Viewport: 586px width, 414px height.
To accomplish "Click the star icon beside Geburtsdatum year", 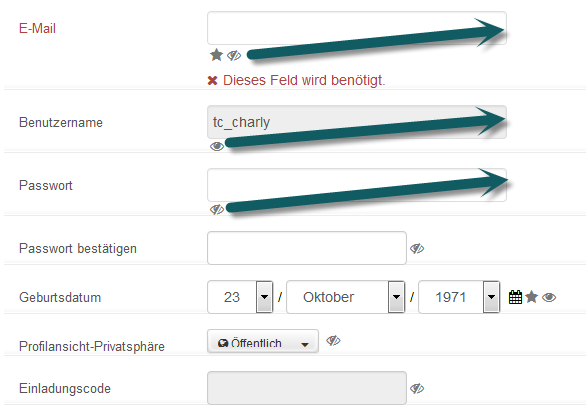I will pyautogui.click(x=531, y=297).
